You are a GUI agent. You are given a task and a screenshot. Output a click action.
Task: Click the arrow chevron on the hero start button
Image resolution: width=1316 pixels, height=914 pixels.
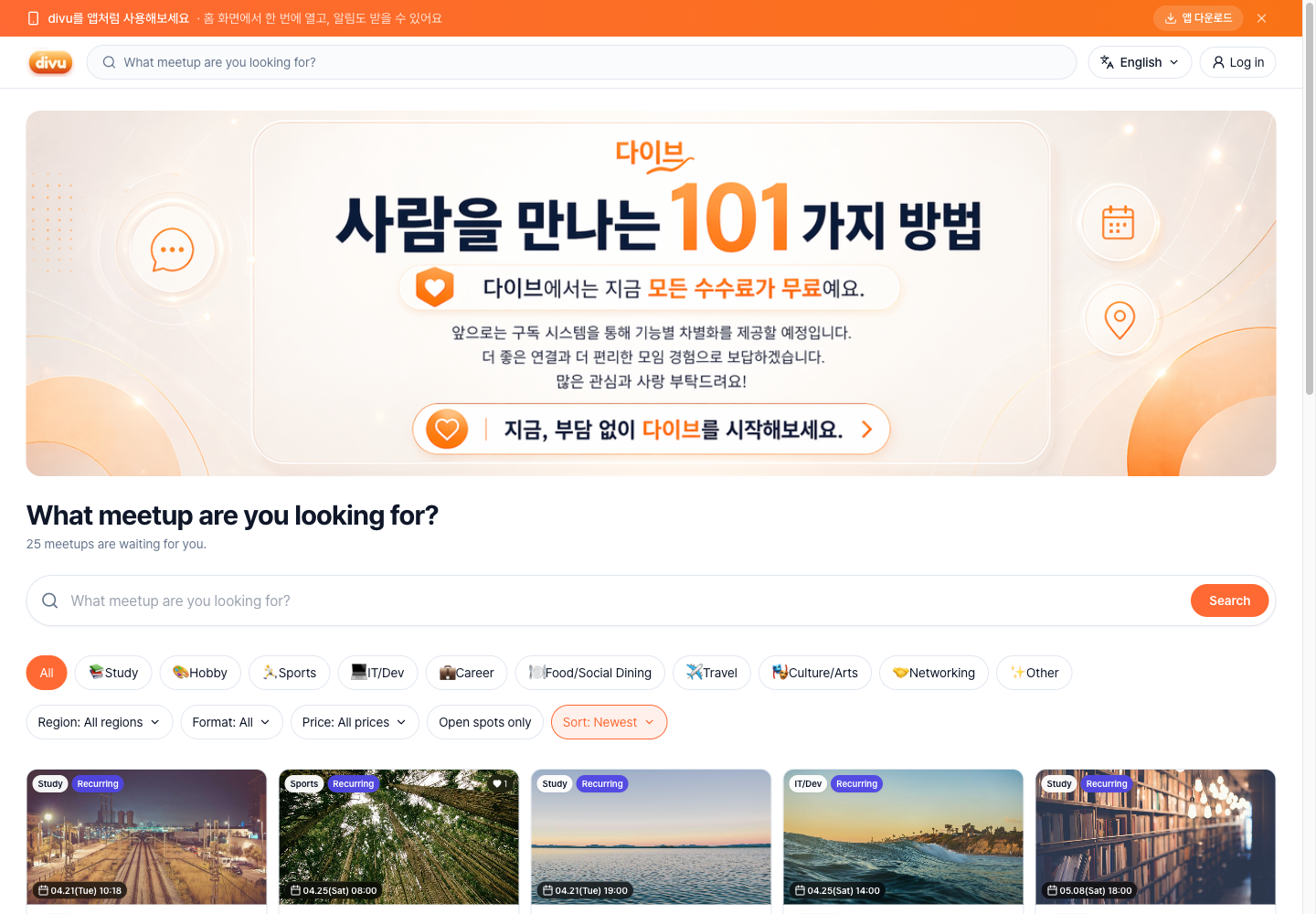866,429
